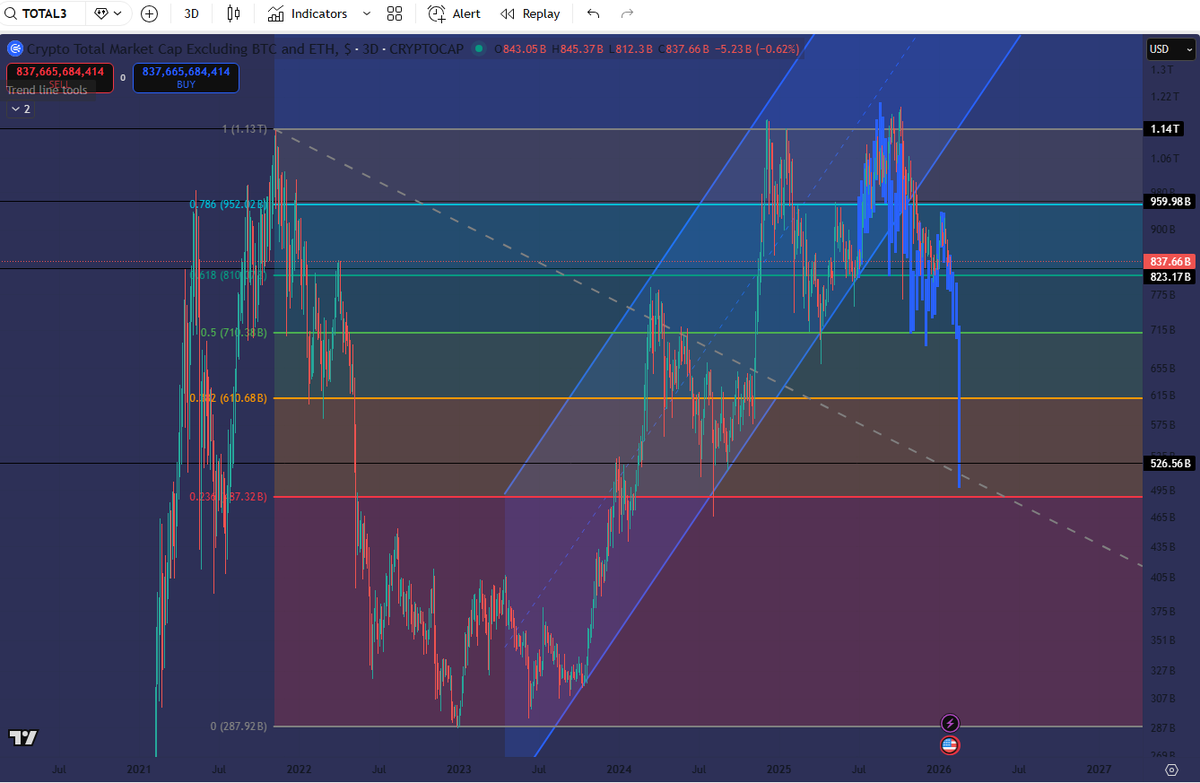Open the diamond plan dropdown
Viewport: 1200px width, 783px height.
107,14
